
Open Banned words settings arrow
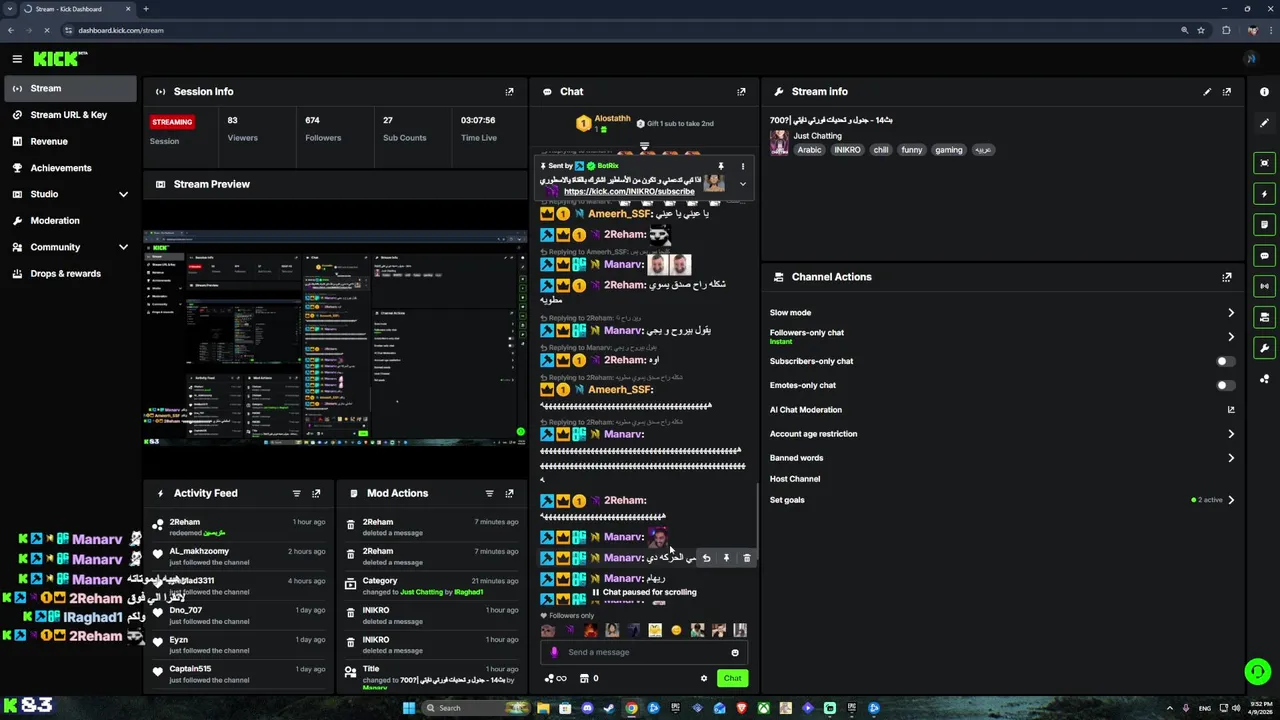(x=1231, y=458)
